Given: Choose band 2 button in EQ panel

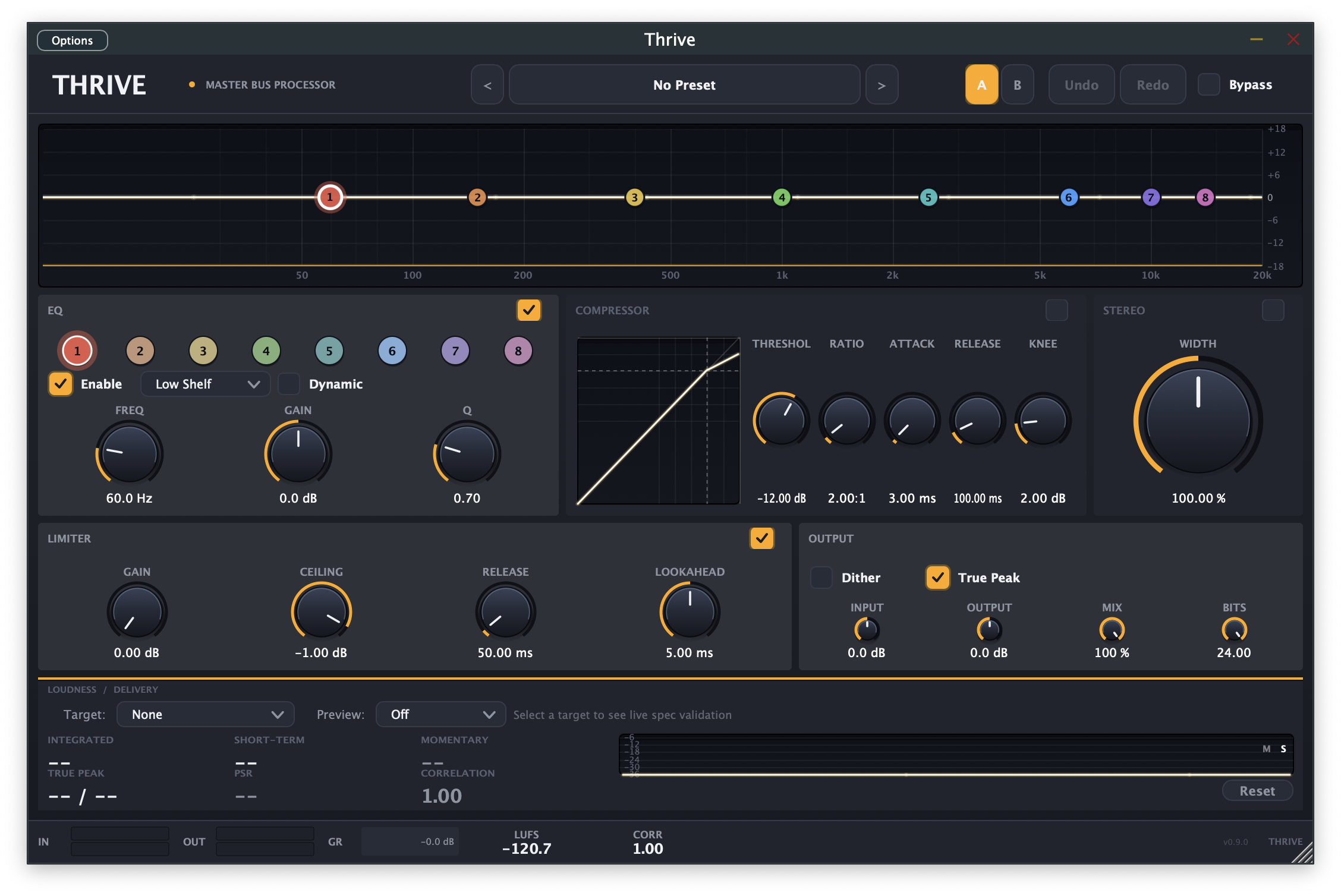Looking at the screenshot, I should tap(140, 351).
